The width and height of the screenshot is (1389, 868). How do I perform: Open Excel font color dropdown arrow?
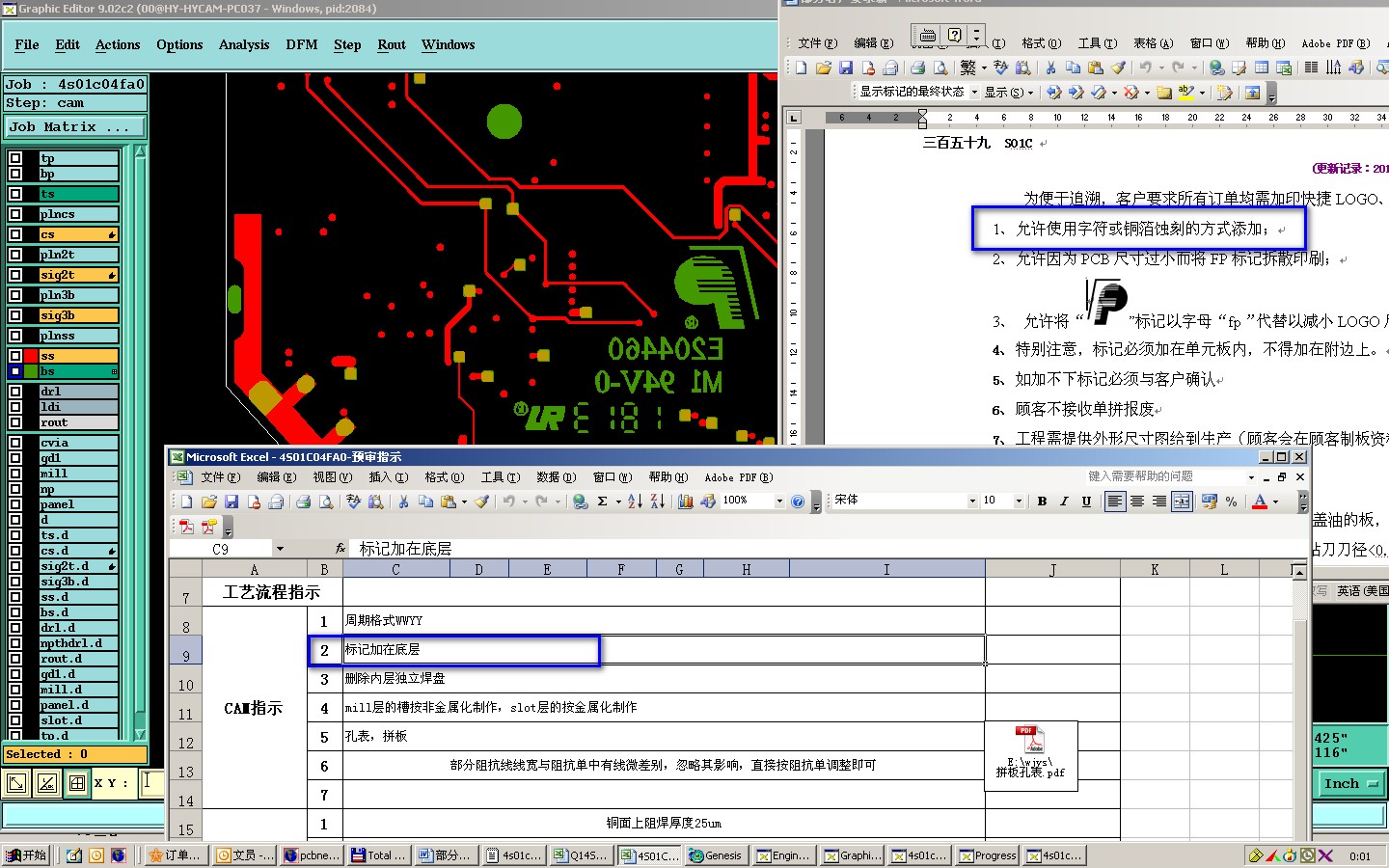click(1275, 502)
